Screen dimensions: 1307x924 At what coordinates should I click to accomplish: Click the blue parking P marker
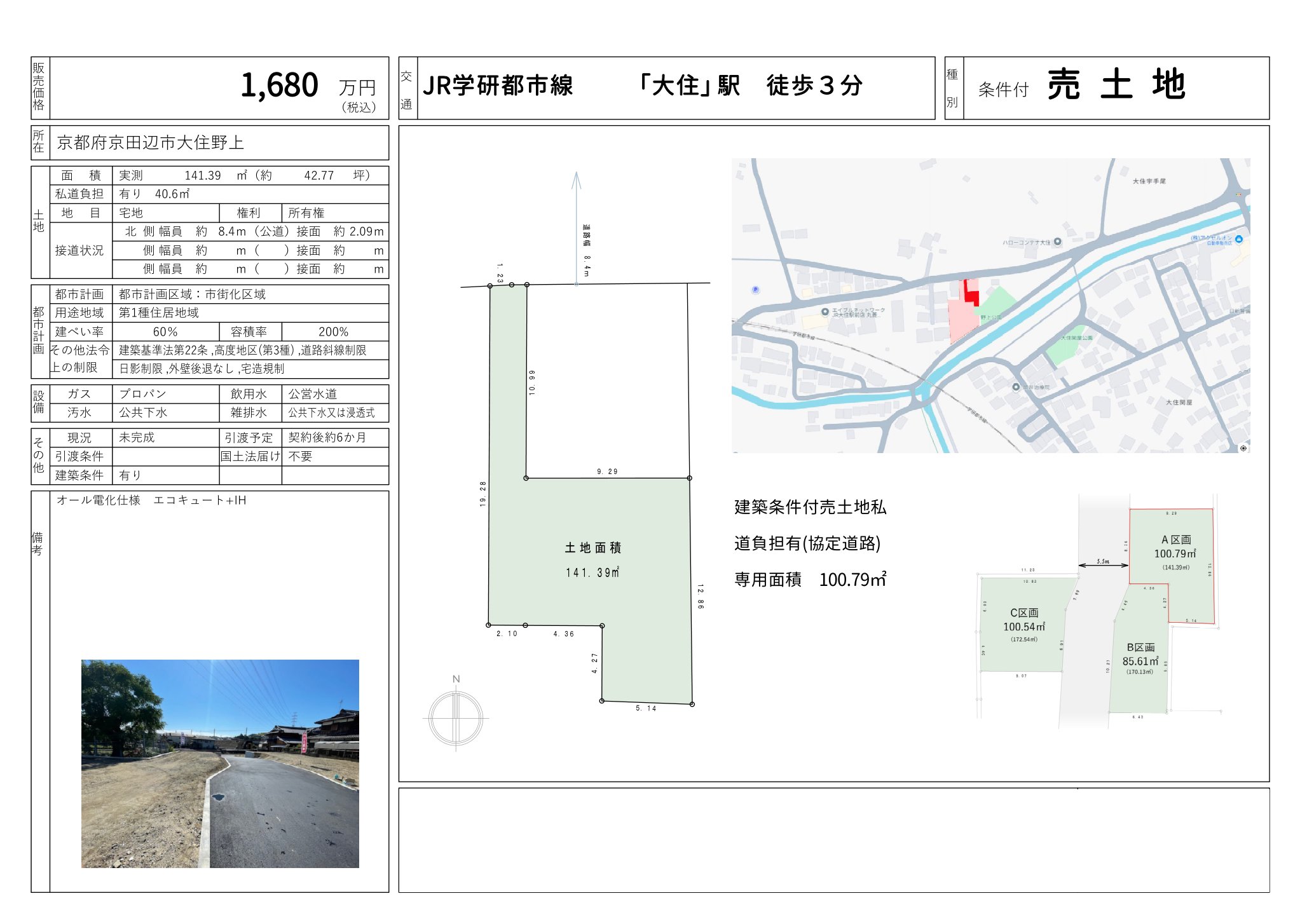[755, 289]
